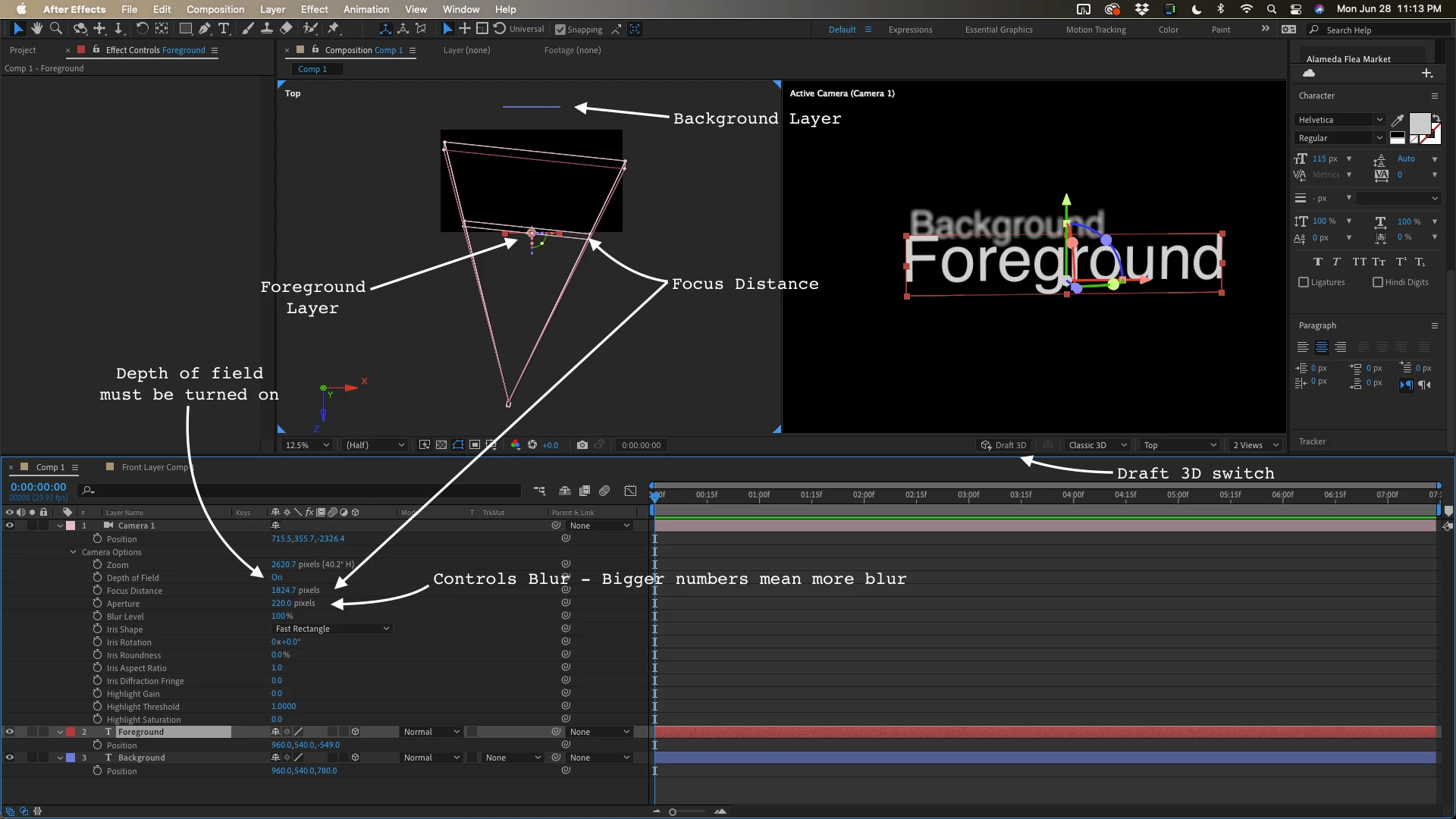Toggle the Snapping checkbox
The width and height of the screenshot is (1456, 819).
[560, 30]
